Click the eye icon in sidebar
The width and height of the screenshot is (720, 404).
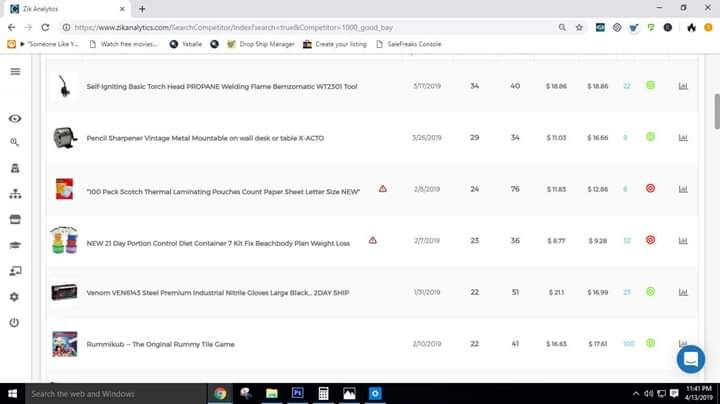pyautogui.click(x=15, y=118)
